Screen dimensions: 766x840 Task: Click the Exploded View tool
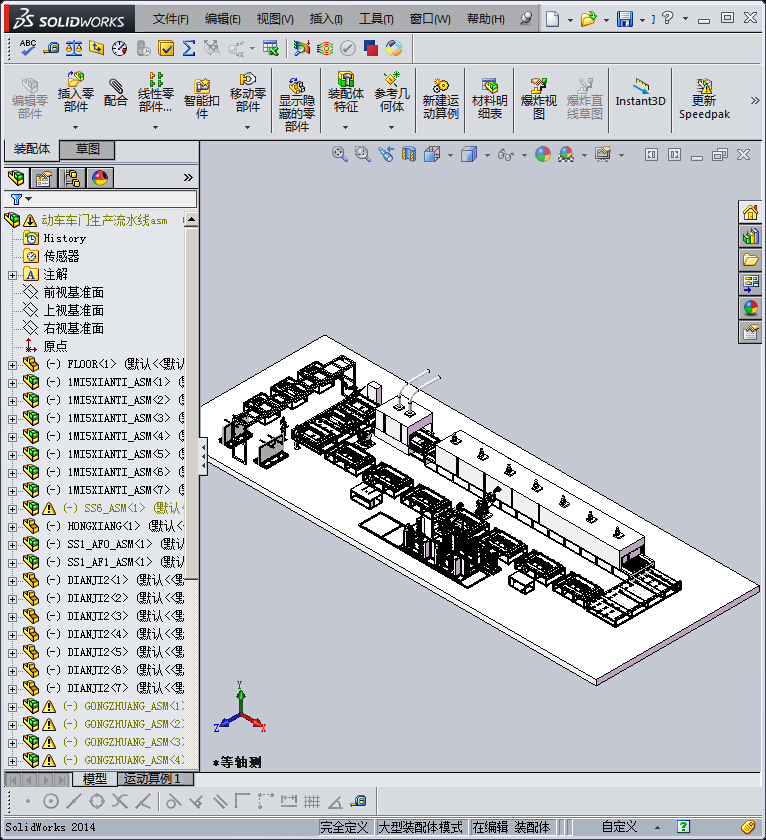(538, 99)
